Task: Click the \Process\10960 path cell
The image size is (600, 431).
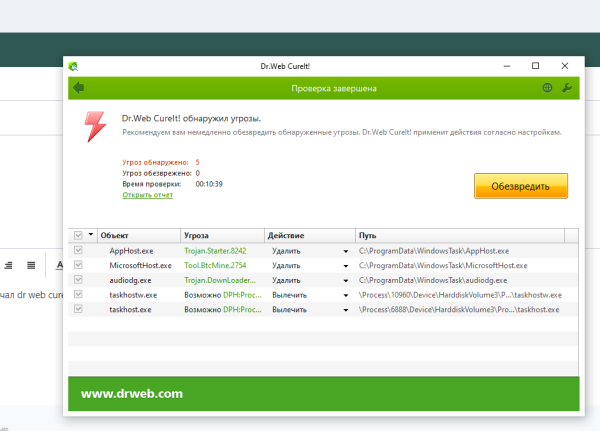Action: click(x=460, y=295)
